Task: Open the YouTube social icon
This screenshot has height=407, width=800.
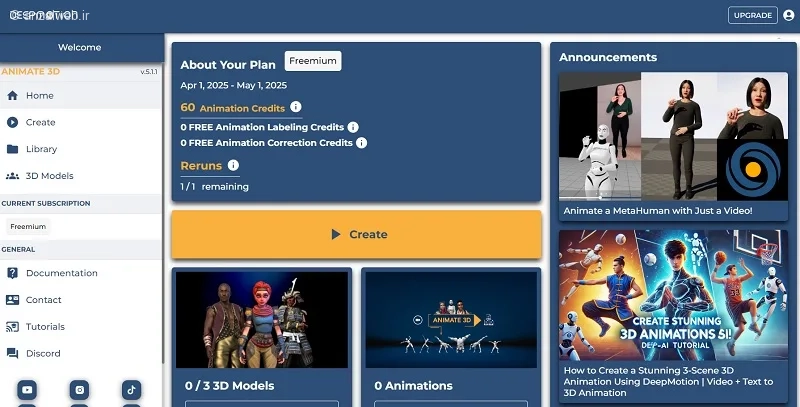Action: (27, 390)
